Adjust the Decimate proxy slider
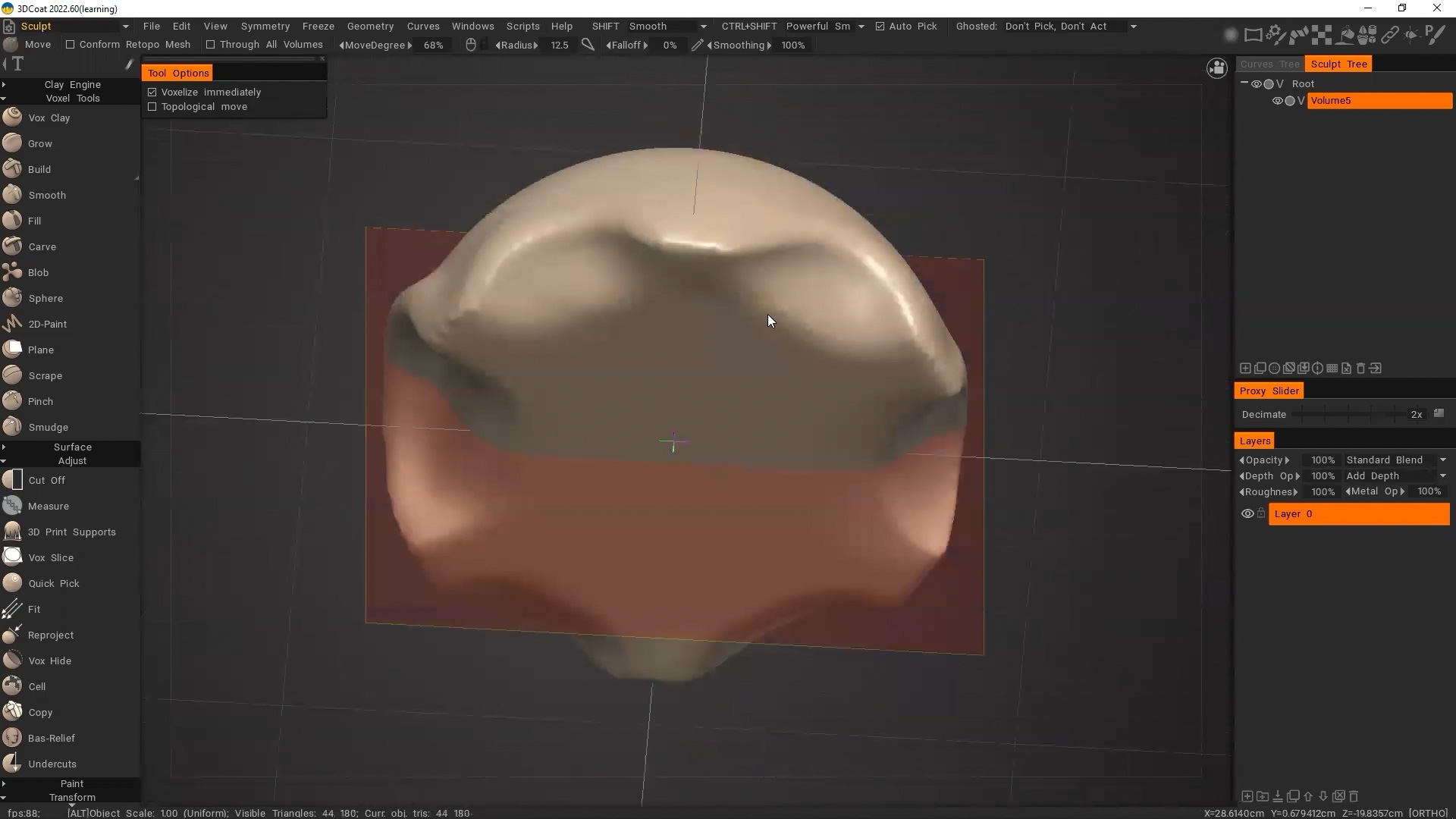The width and height of the screenshot is (1456, 819). 1348,414
